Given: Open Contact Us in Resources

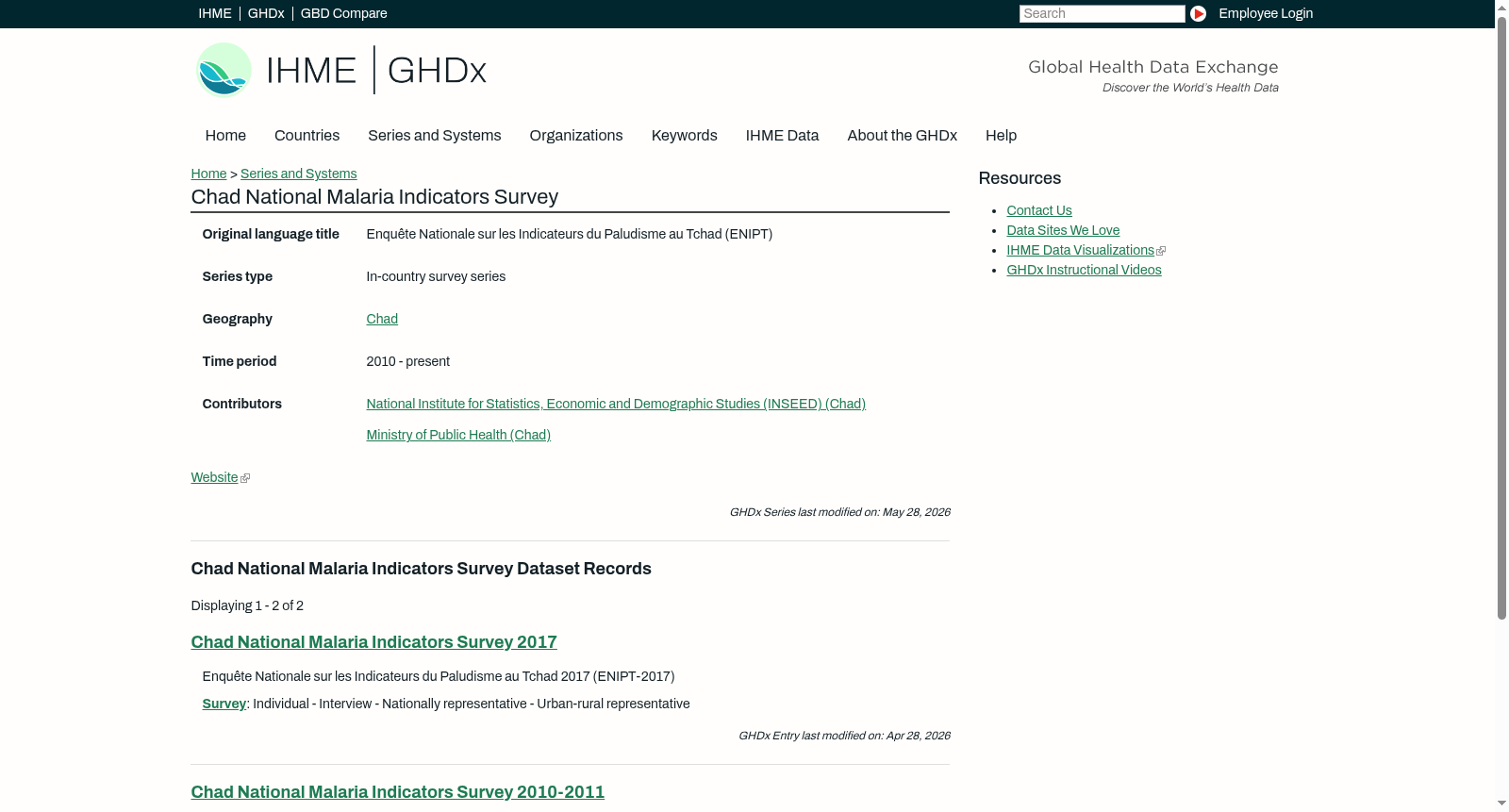Looking at the screenshot, I should 1038,210.
